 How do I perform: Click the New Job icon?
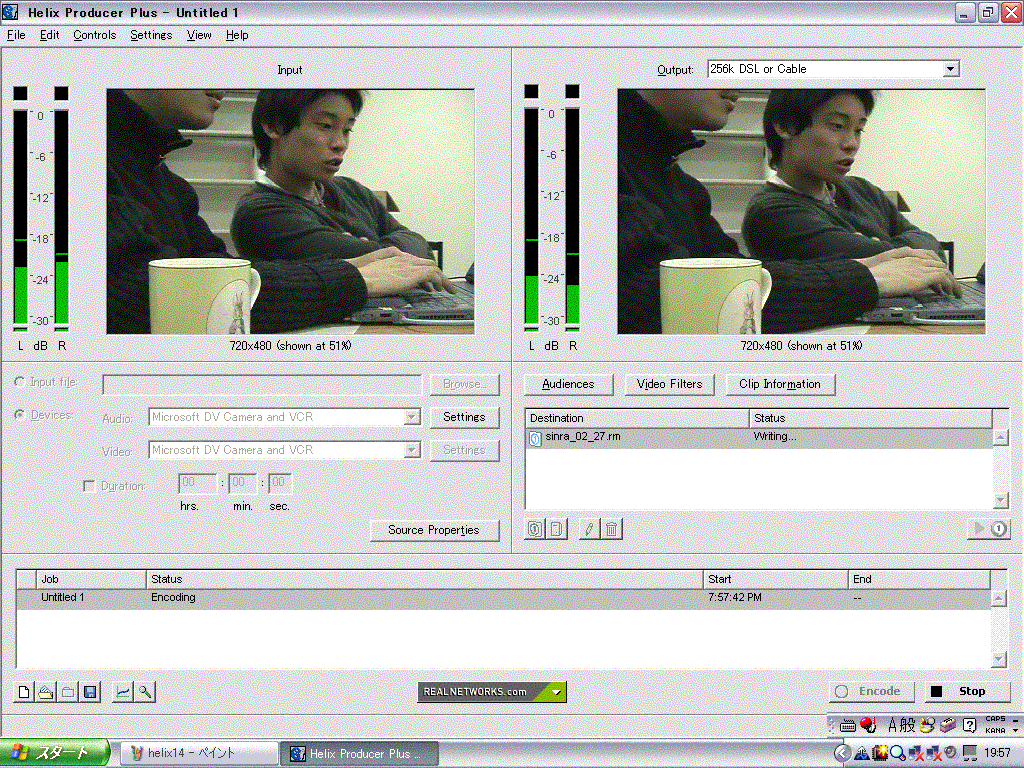24,691
